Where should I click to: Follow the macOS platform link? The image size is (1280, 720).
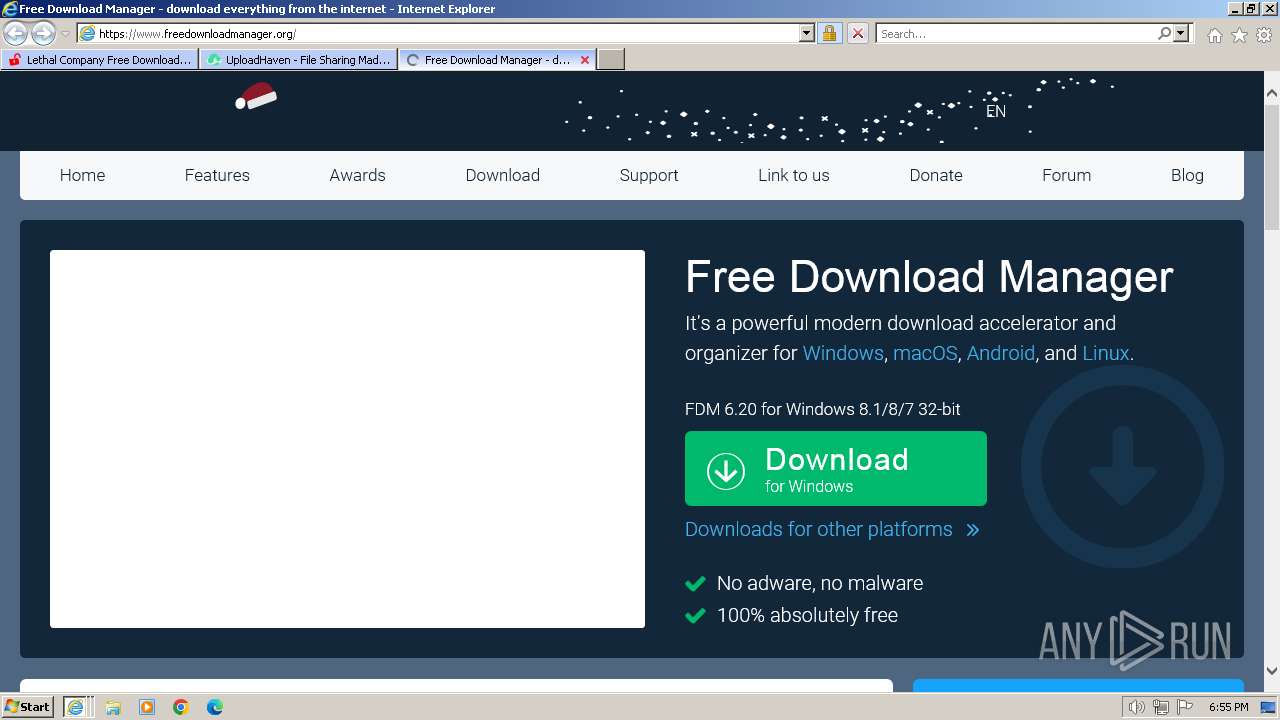(x=925, y=353)
